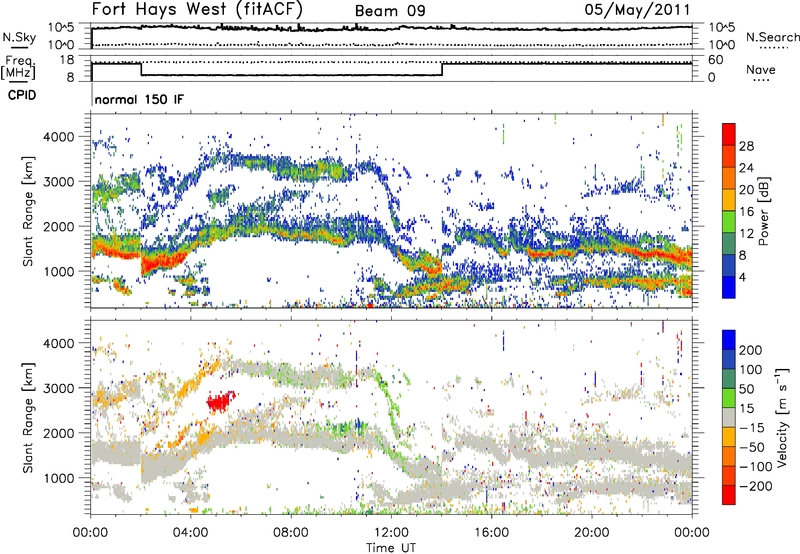Click the red velocity patch in the lower panel
The image size is (800, 554).
click(x=220, y=401)
